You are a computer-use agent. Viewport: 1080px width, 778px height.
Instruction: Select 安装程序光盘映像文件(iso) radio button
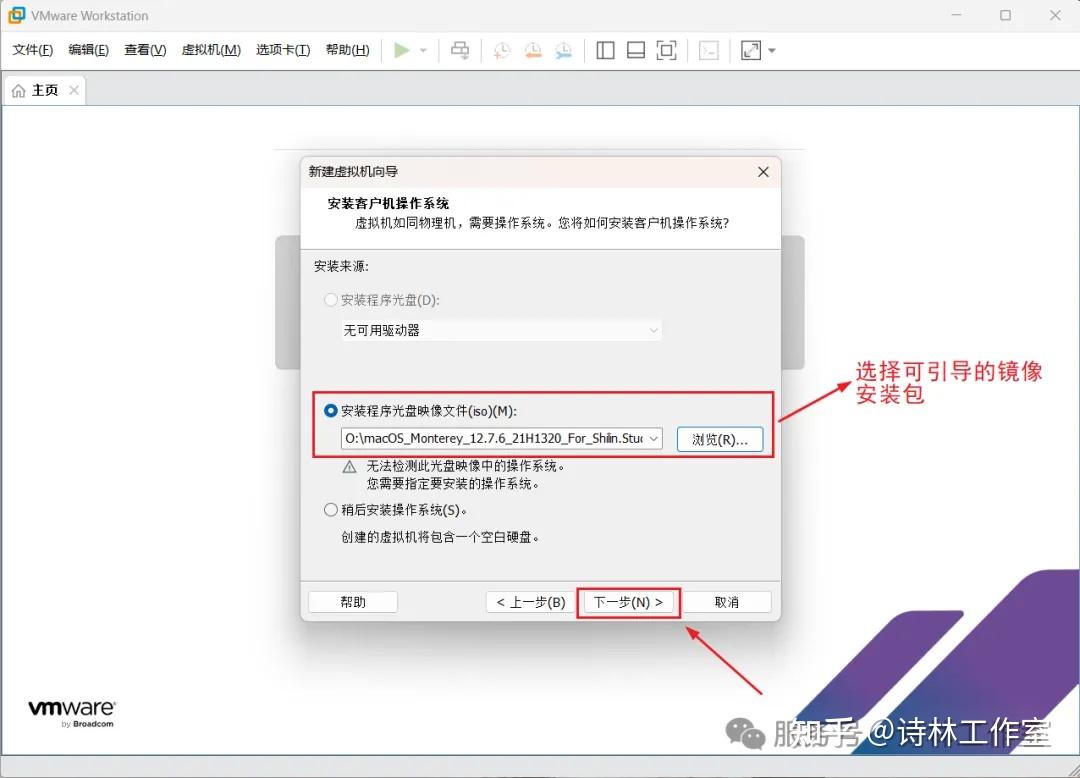[x=331, y=410]
